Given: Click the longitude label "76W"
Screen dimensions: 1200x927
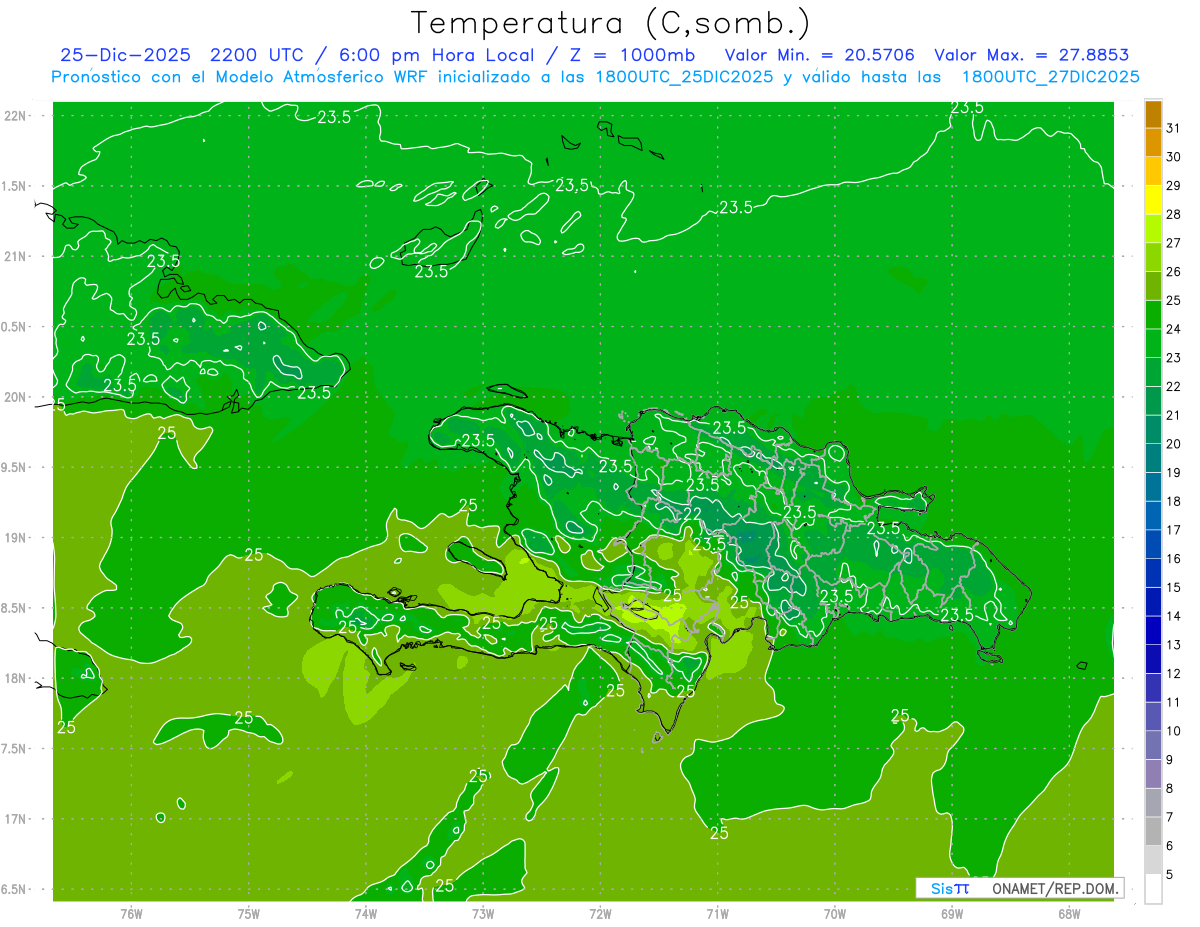Looking at the screenshot, I should tap(131, 913).
